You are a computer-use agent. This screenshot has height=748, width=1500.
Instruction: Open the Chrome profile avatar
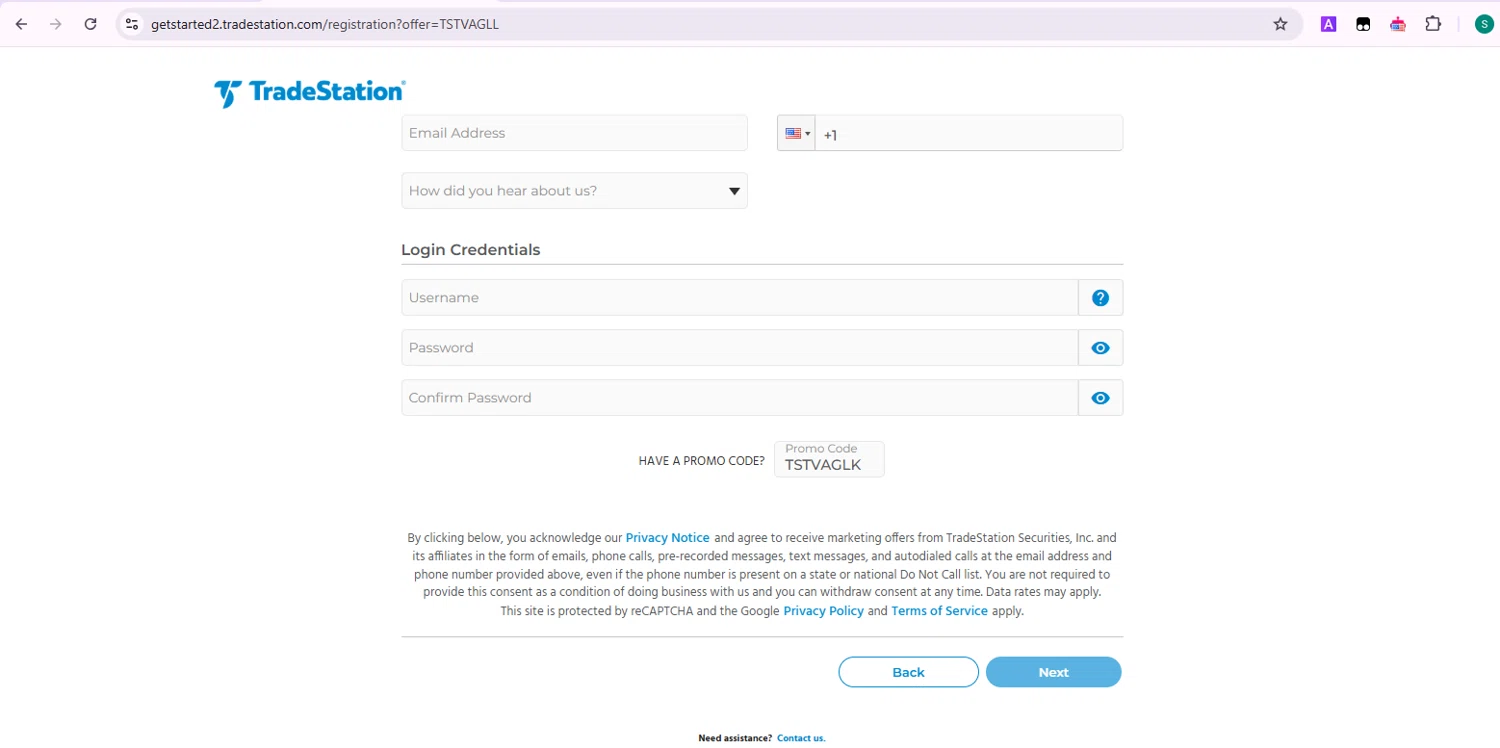(1484, 24)
